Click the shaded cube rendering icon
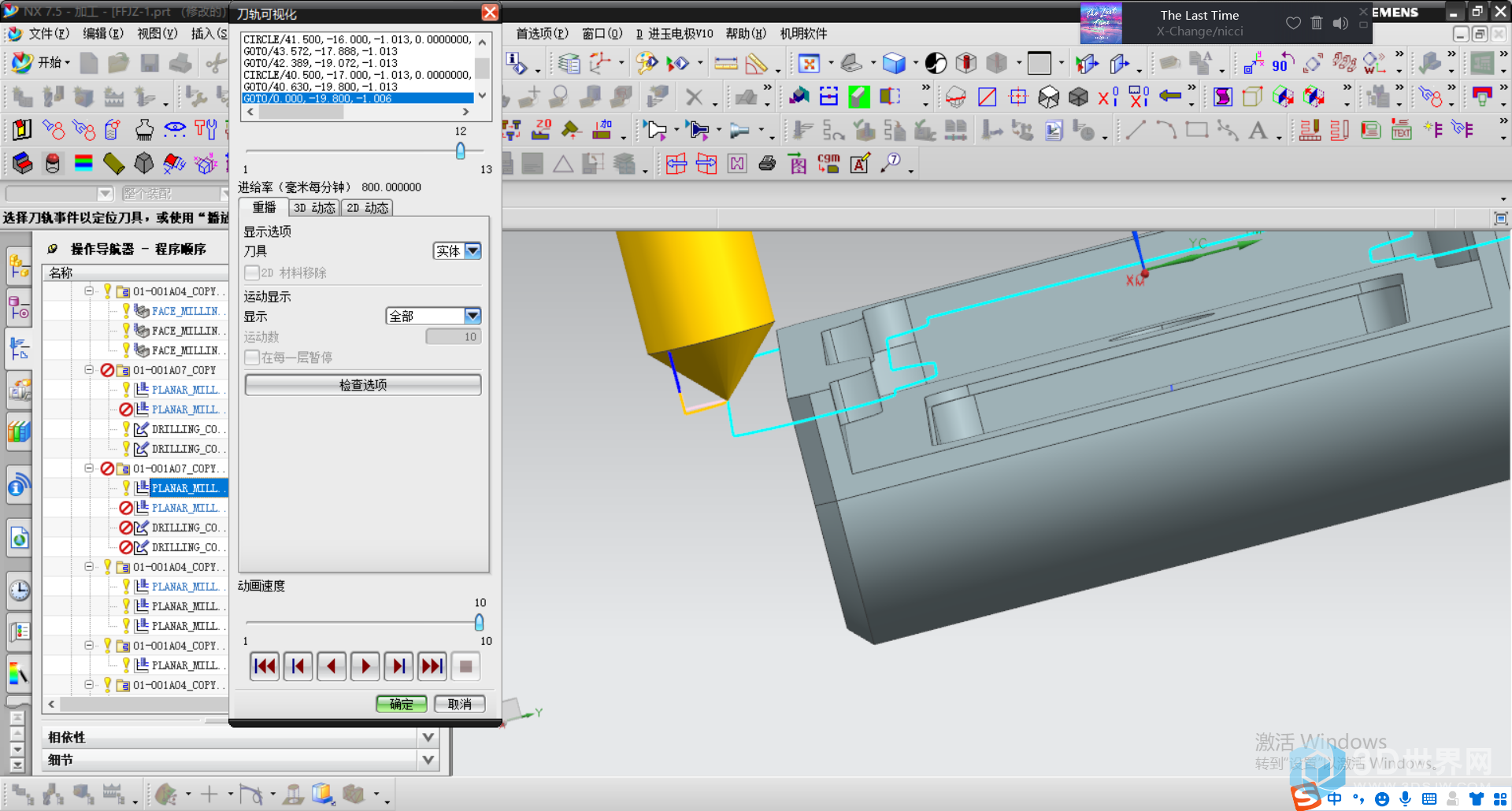Screen dimensions: 1512x811 point(894,63)
